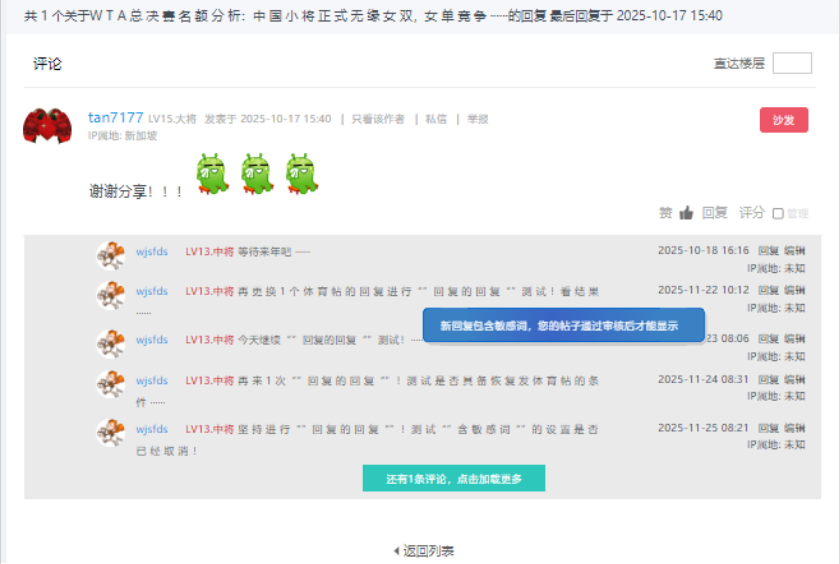Screen dimensions: 840x564
Task: Click the red 沙发 button
Action: click(784, 120)
